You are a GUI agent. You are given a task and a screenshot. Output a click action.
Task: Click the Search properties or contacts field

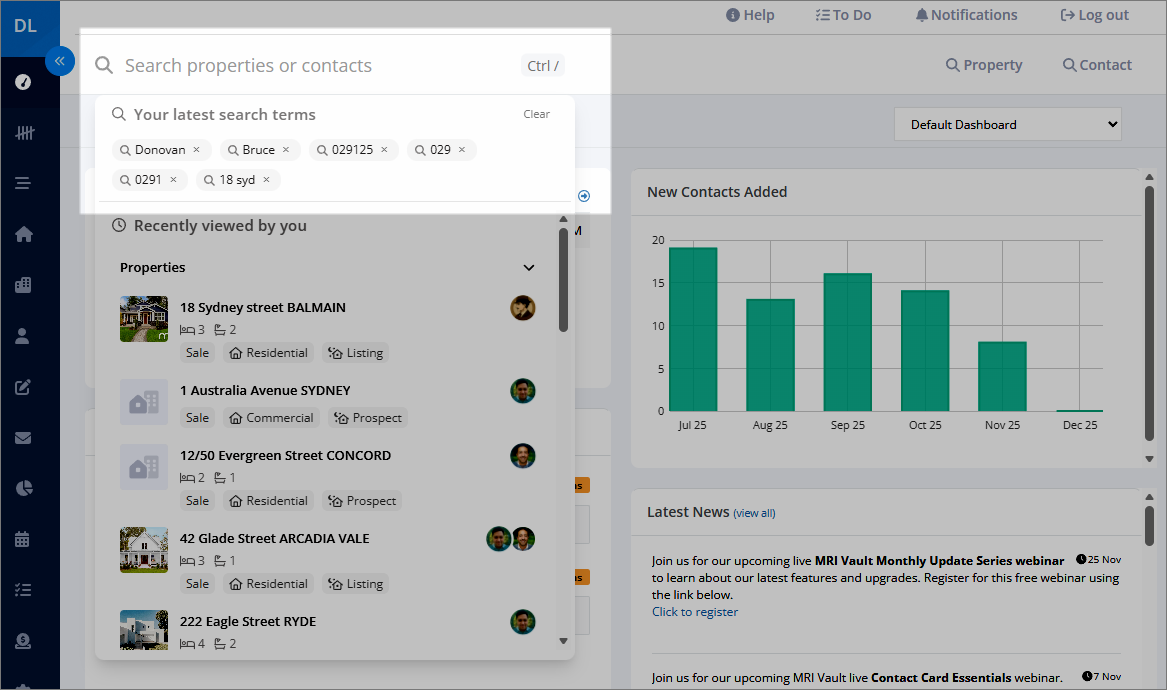coord(320,66)
